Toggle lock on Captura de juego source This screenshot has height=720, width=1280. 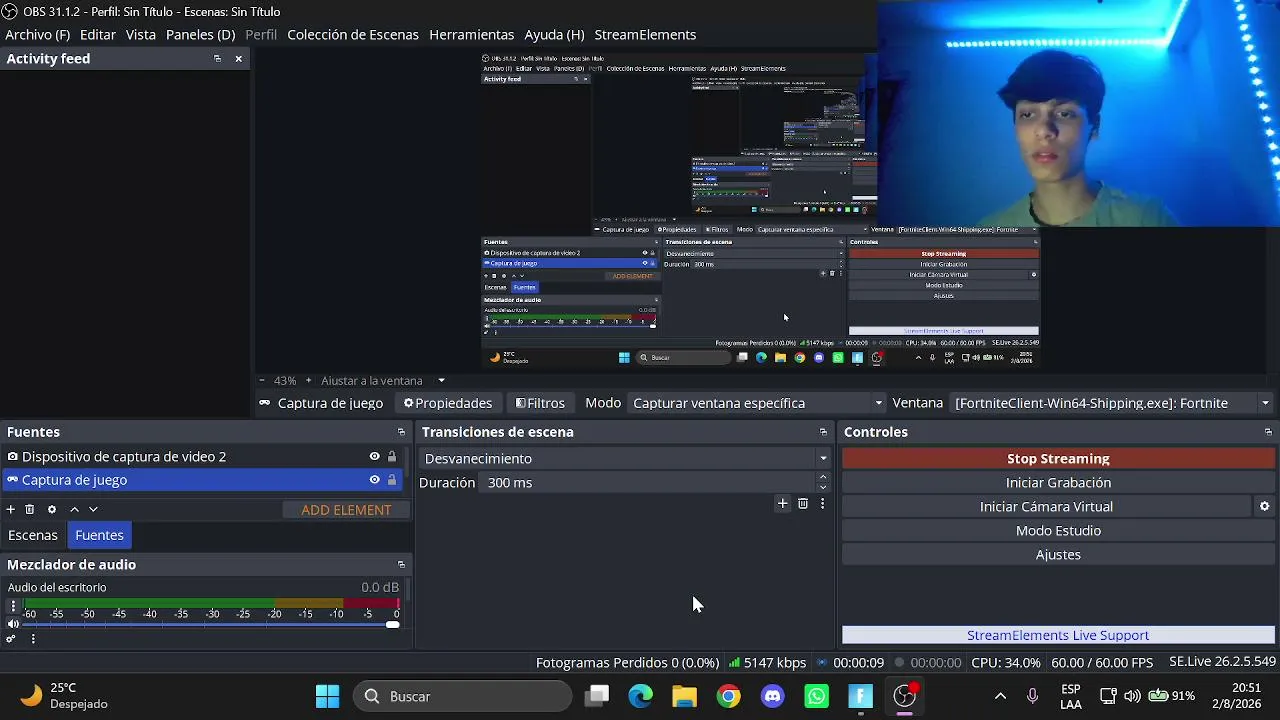point(392,480)
